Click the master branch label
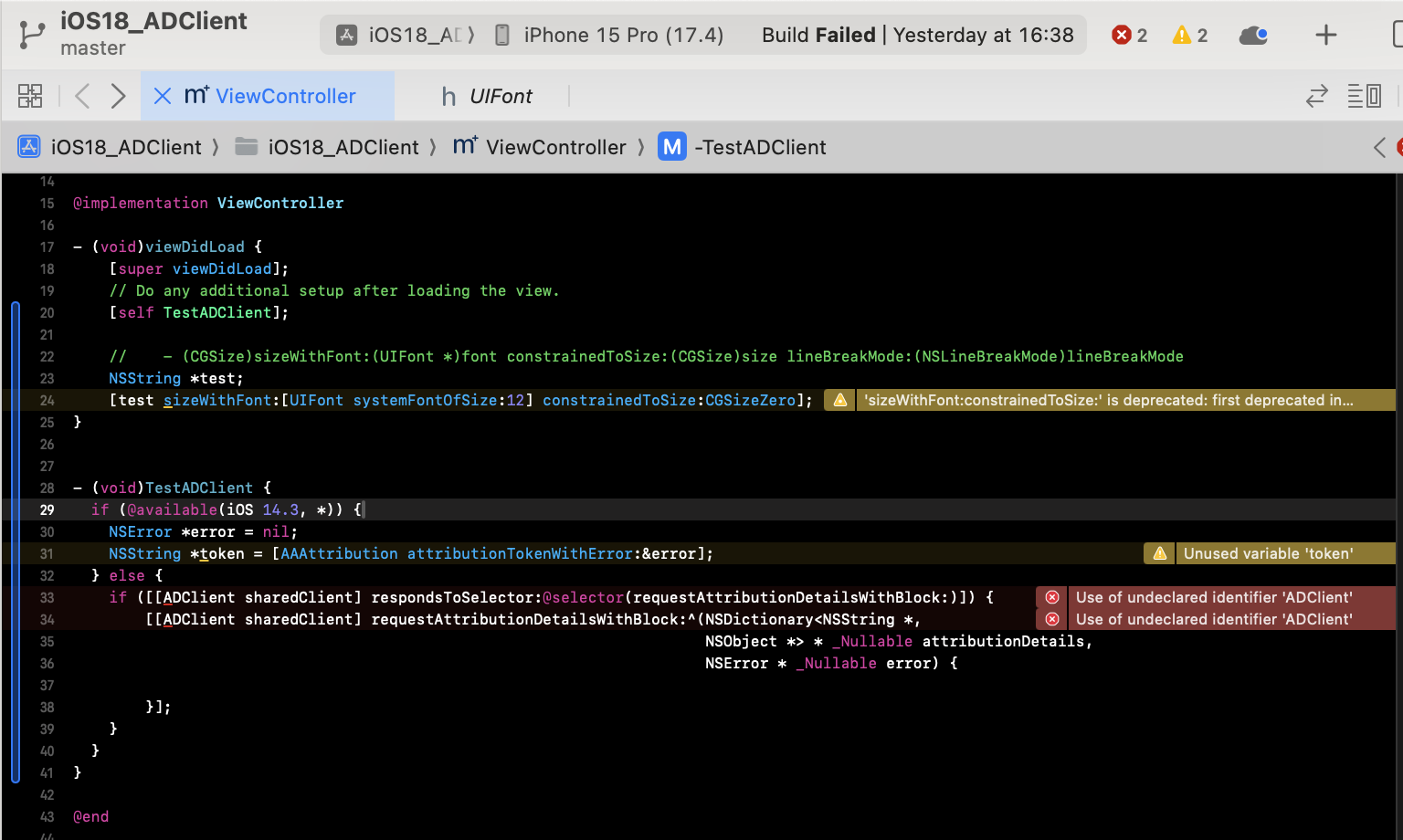 [x=93, y=48]
